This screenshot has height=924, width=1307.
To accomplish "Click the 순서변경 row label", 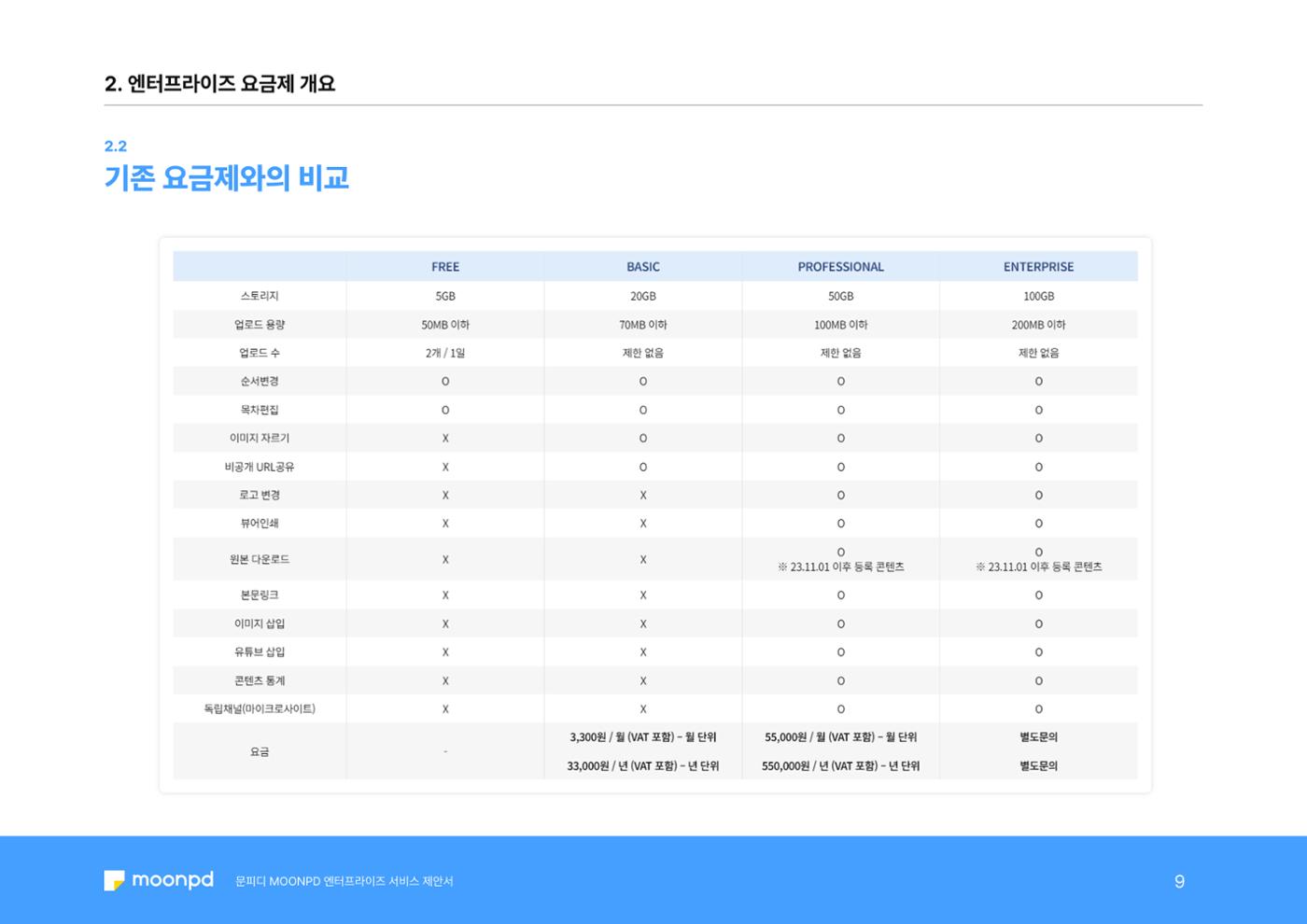I will coord(260,381).
